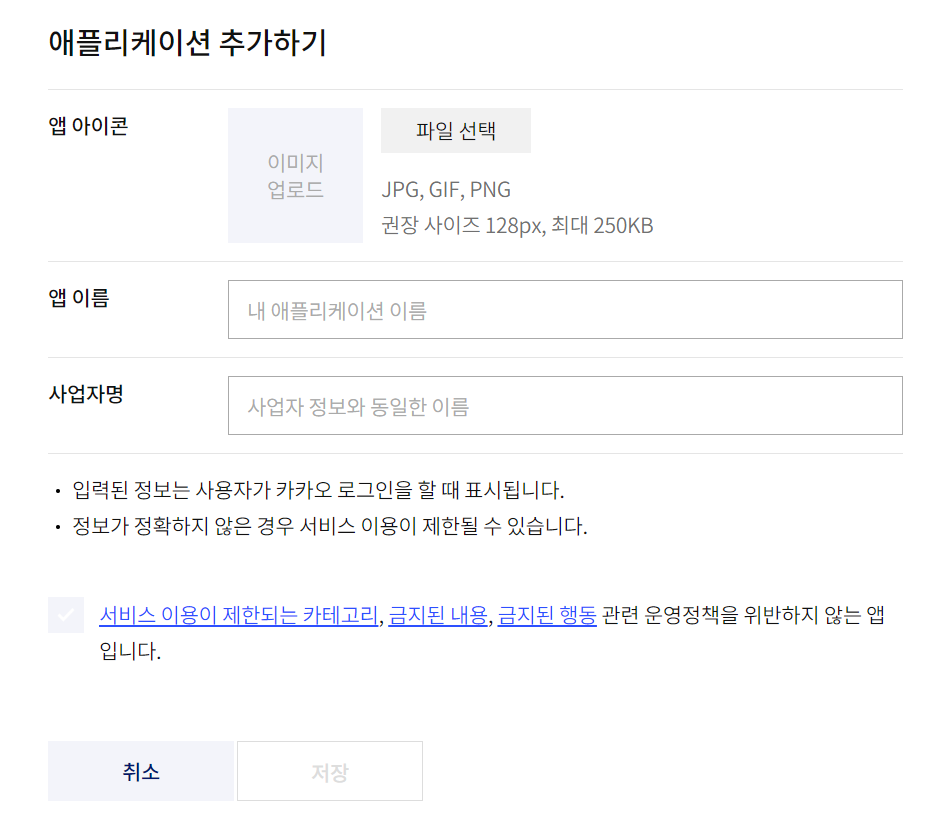
Task: Click the 내 애플리케이션 이름 placeholder field
Action: coord(565,309)
